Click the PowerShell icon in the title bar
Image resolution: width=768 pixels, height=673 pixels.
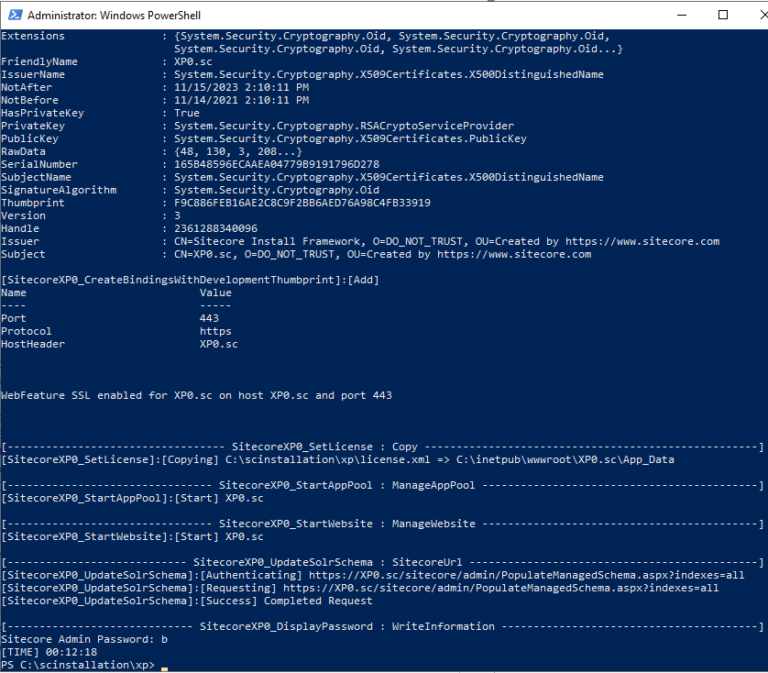(13, 15)
